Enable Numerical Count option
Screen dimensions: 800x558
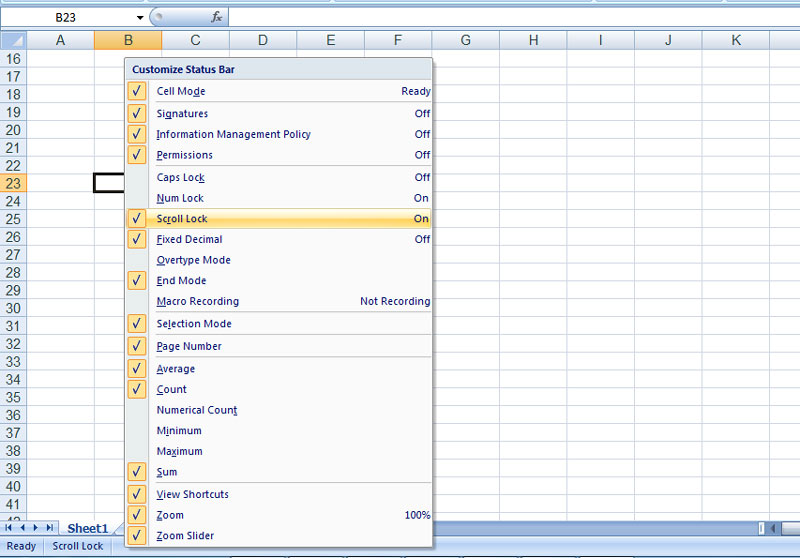coord(279,410)
